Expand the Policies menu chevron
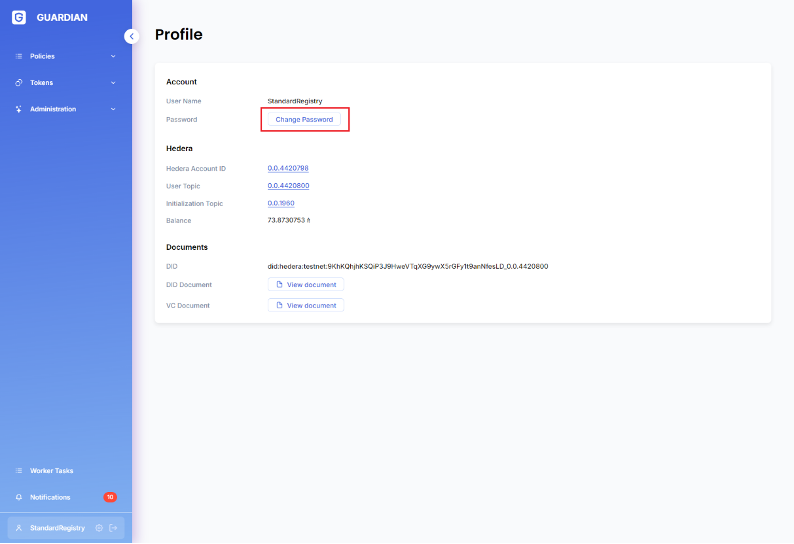This screenshot has width=794, height=544. click(x=113, y=56)
